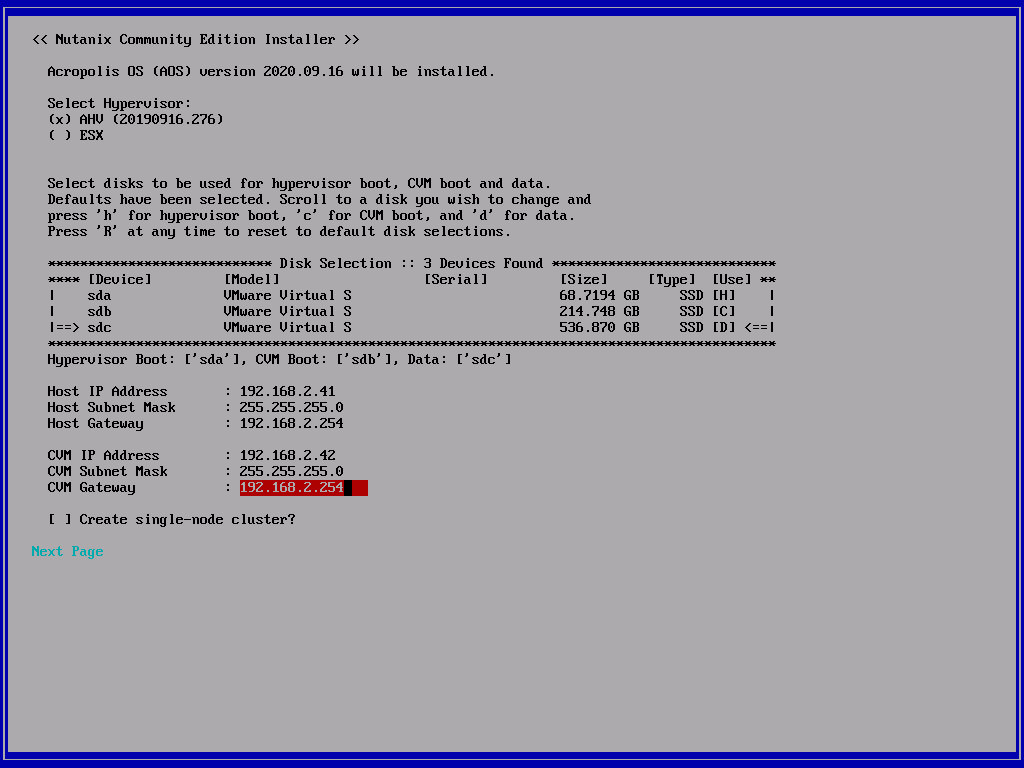
Task: Select the sdb disk row
Action: [x=412, y=312]
